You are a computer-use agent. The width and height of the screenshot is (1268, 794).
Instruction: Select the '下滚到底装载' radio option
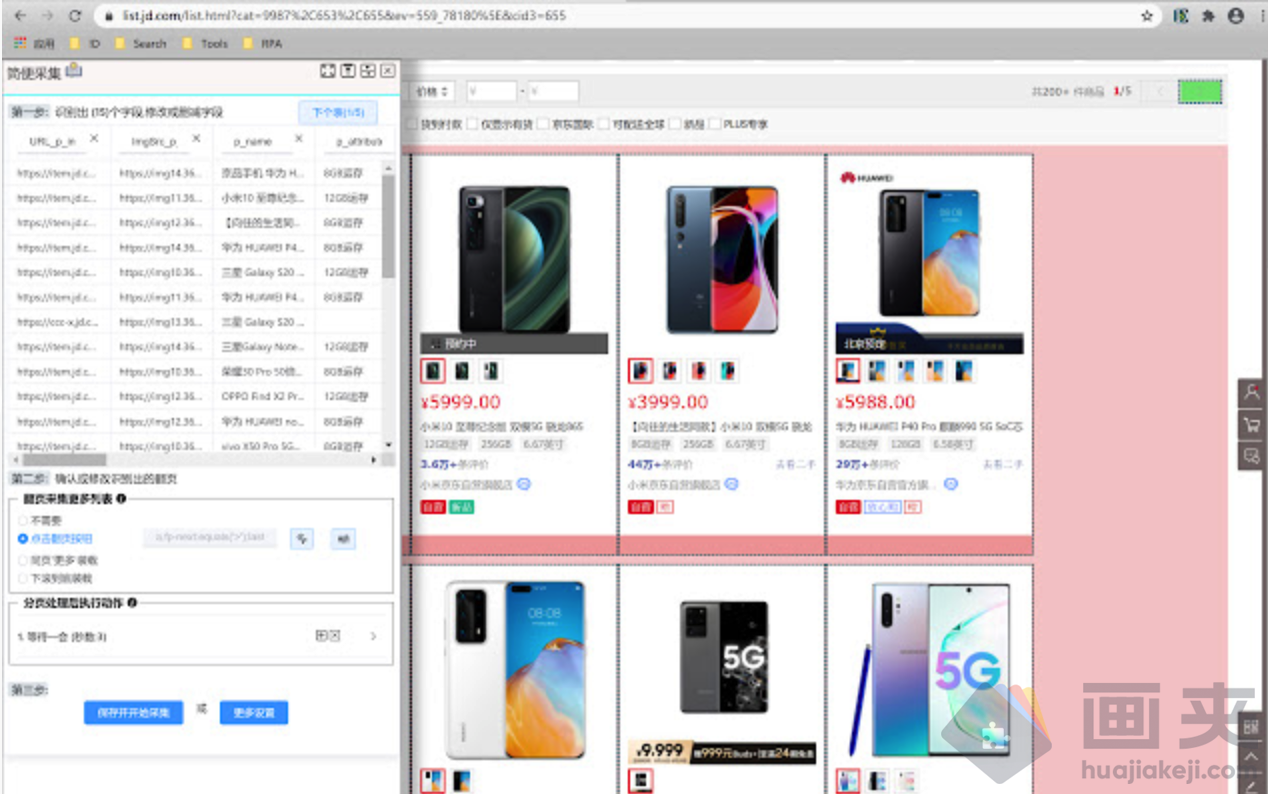[23, 577]
